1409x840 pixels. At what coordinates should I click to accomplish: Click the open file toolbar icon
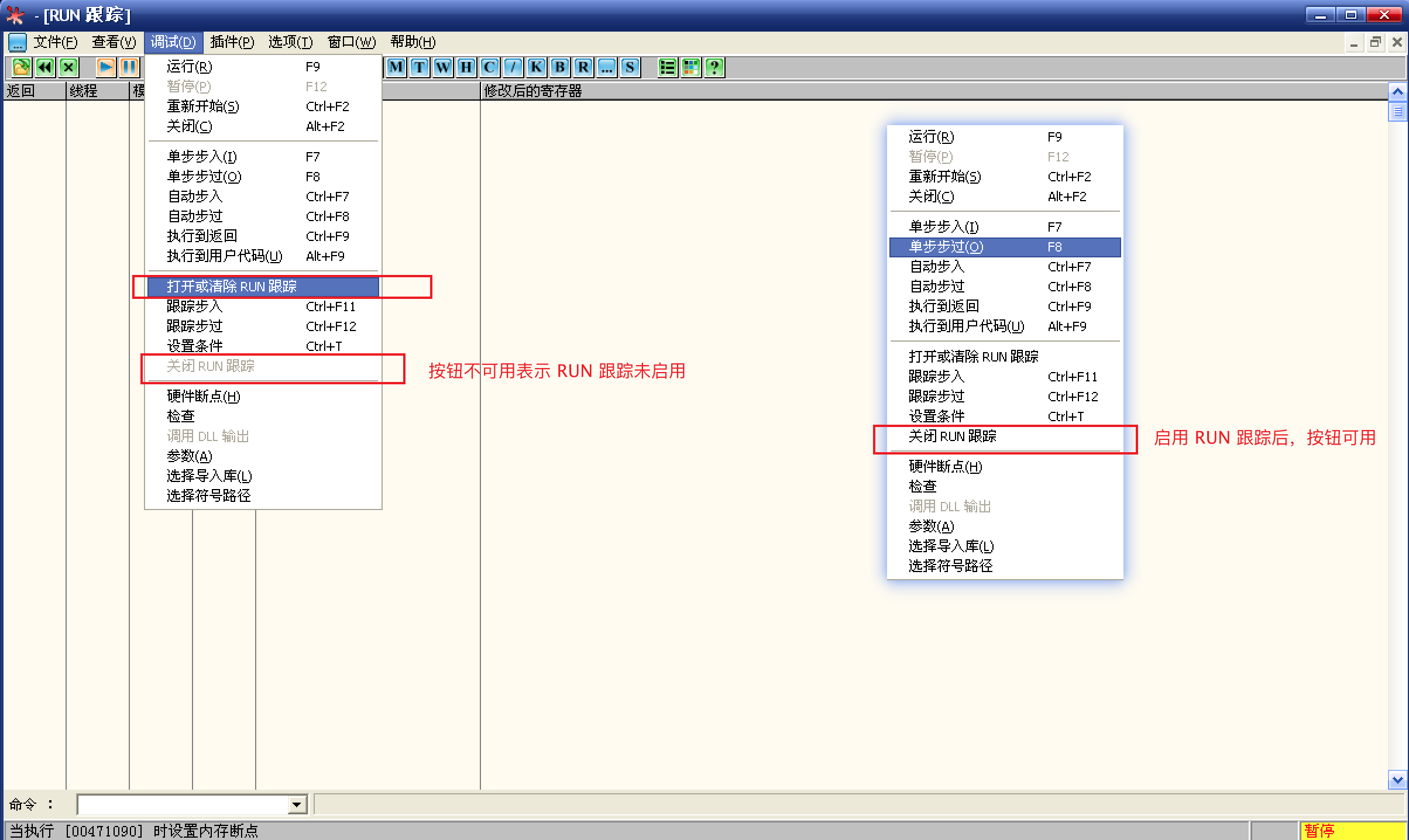point(21,67)
